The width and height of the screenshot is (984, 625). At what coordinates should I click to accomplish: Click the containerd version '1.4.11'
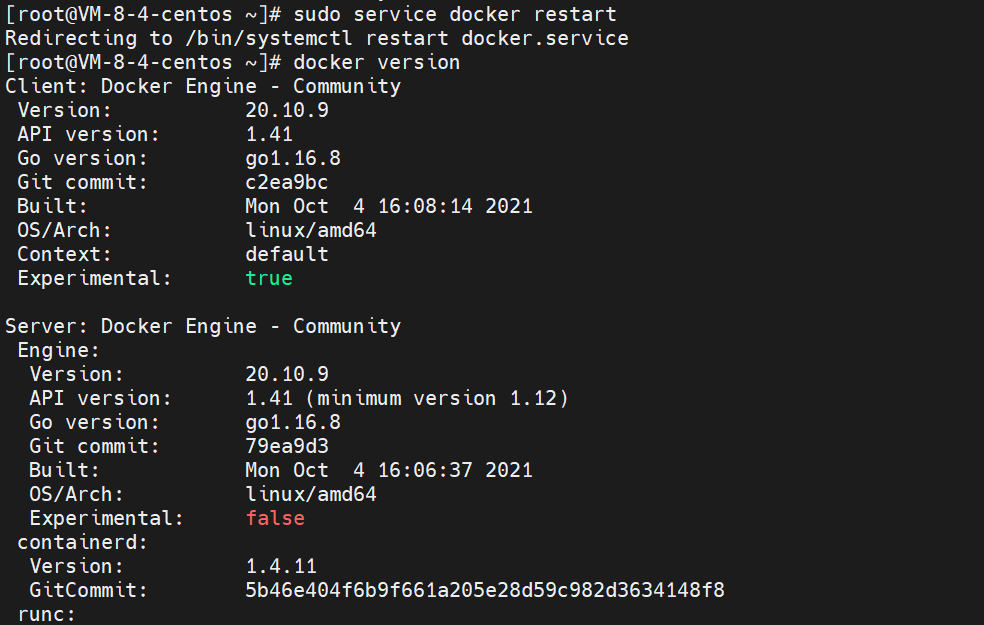coord(281,566)
